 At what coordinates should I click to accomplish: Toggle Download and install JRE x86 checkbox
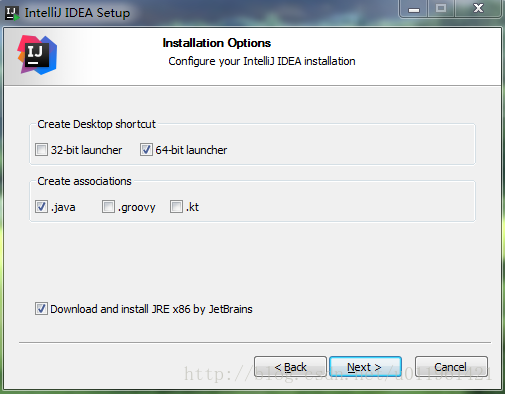(x=41, y=309)
